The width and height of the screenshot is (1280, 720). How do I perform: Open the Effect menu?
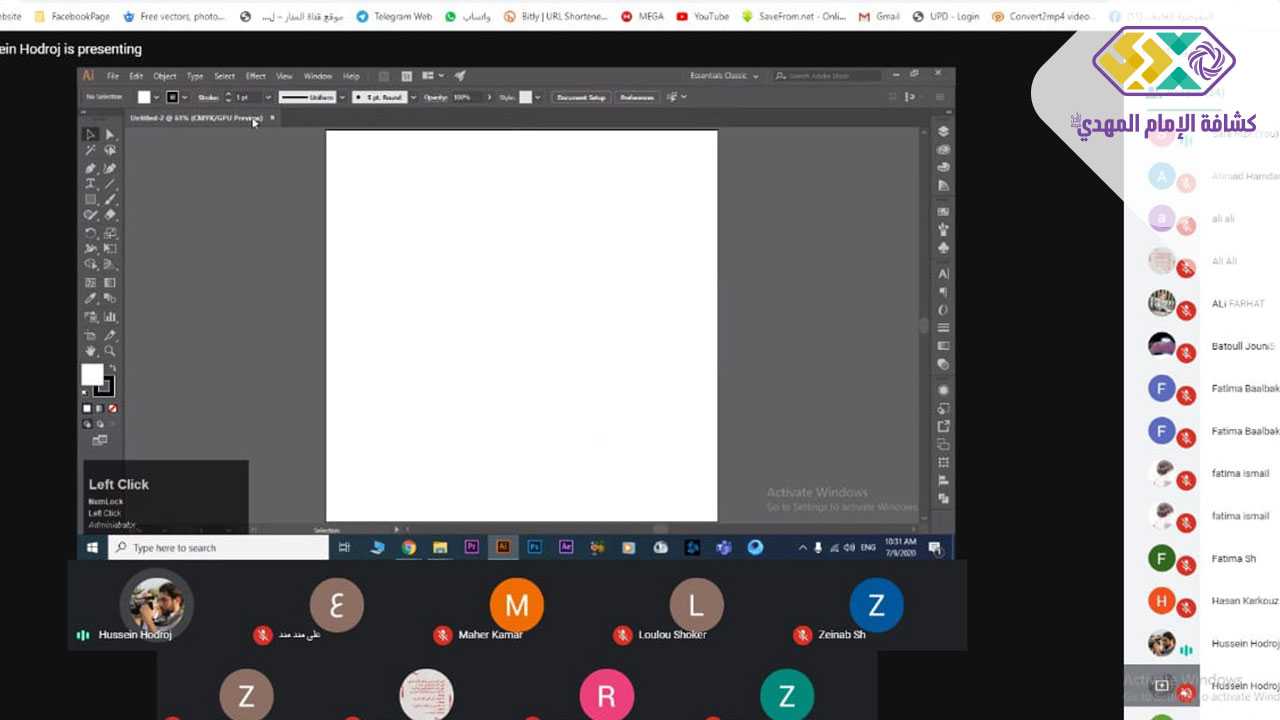[256, 76]
